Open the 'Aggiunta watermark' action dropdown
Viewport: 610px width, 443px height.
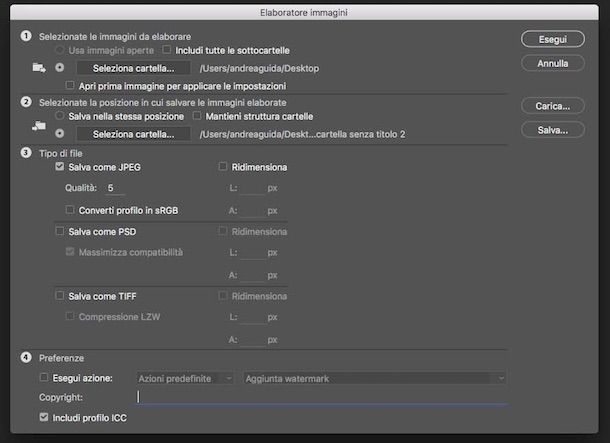[374, 378]
